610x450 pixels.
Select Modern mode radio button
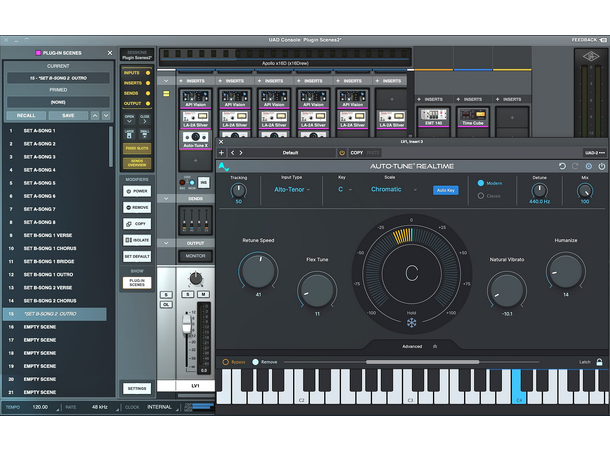(x=481, y=183)
